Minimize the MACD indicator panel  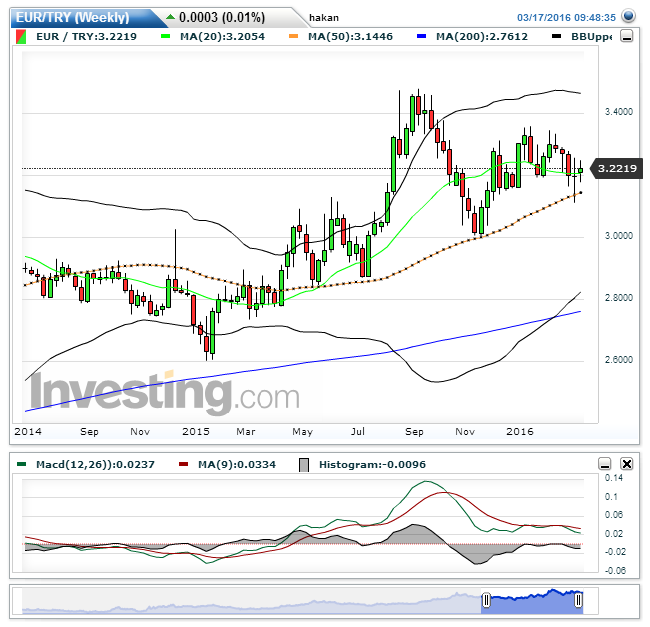click(x=605, y=464)
